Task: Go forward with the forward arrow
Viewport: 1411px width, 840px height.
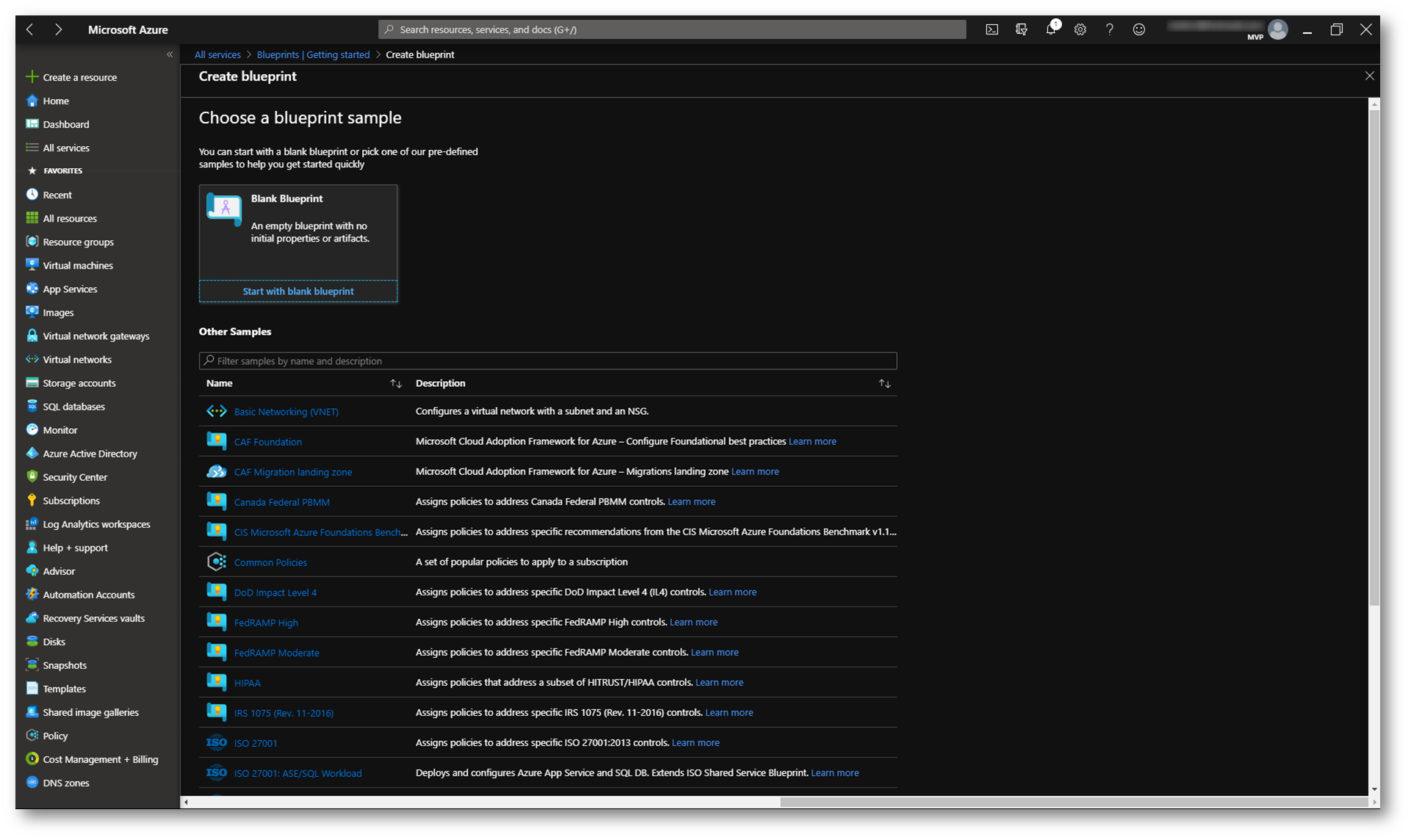Action: click(58, 29)
